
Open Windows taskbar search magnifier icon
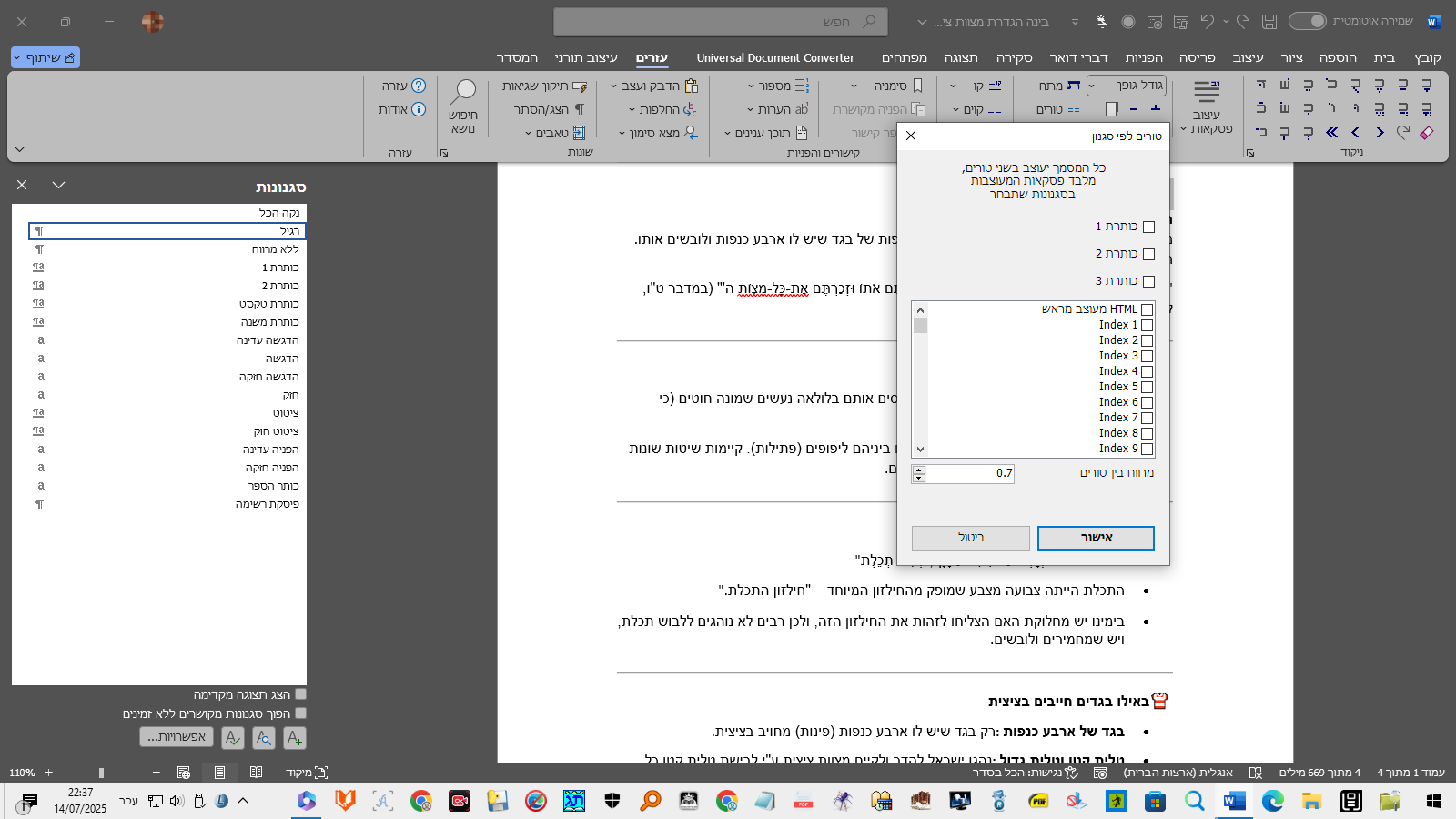pos(1194,801)
